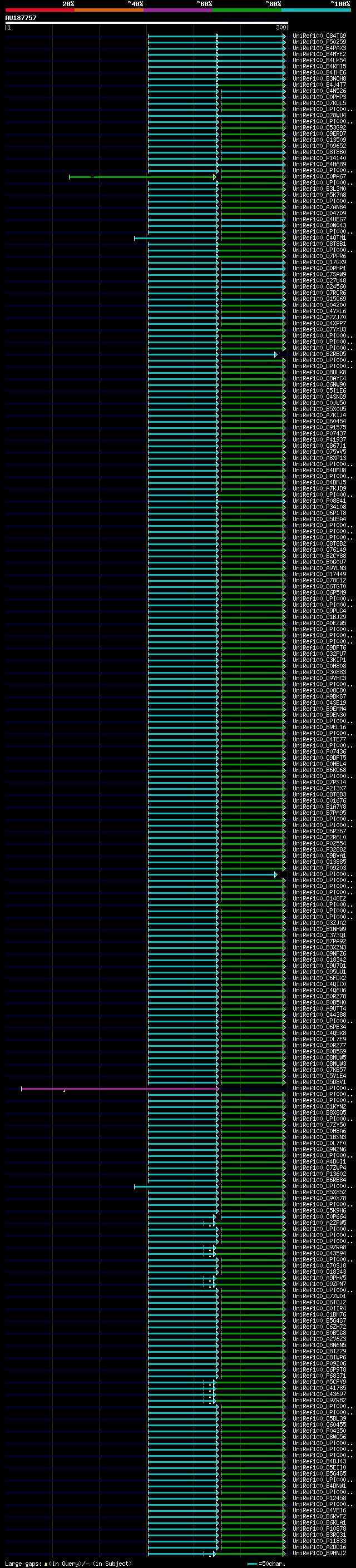Open entry UniRef100_P11833
Image resolution: width=356 pixels, height=1568 pixels.
pyautogui.click(x=319, y=1541)
